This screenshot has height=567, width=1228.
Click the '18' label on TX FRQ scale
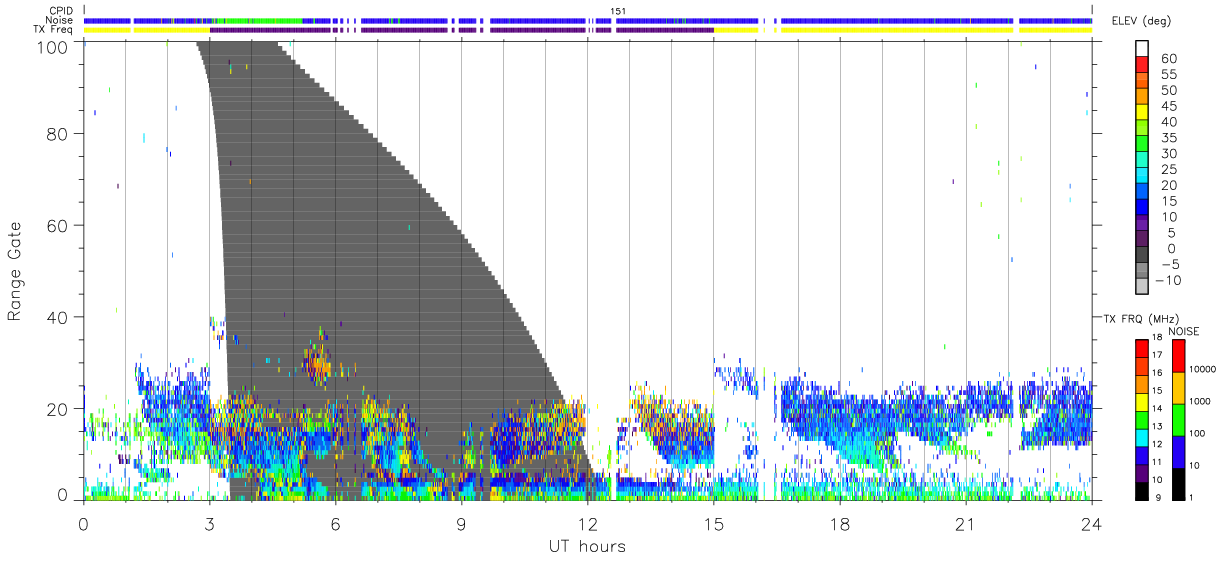click(1159, 338)
